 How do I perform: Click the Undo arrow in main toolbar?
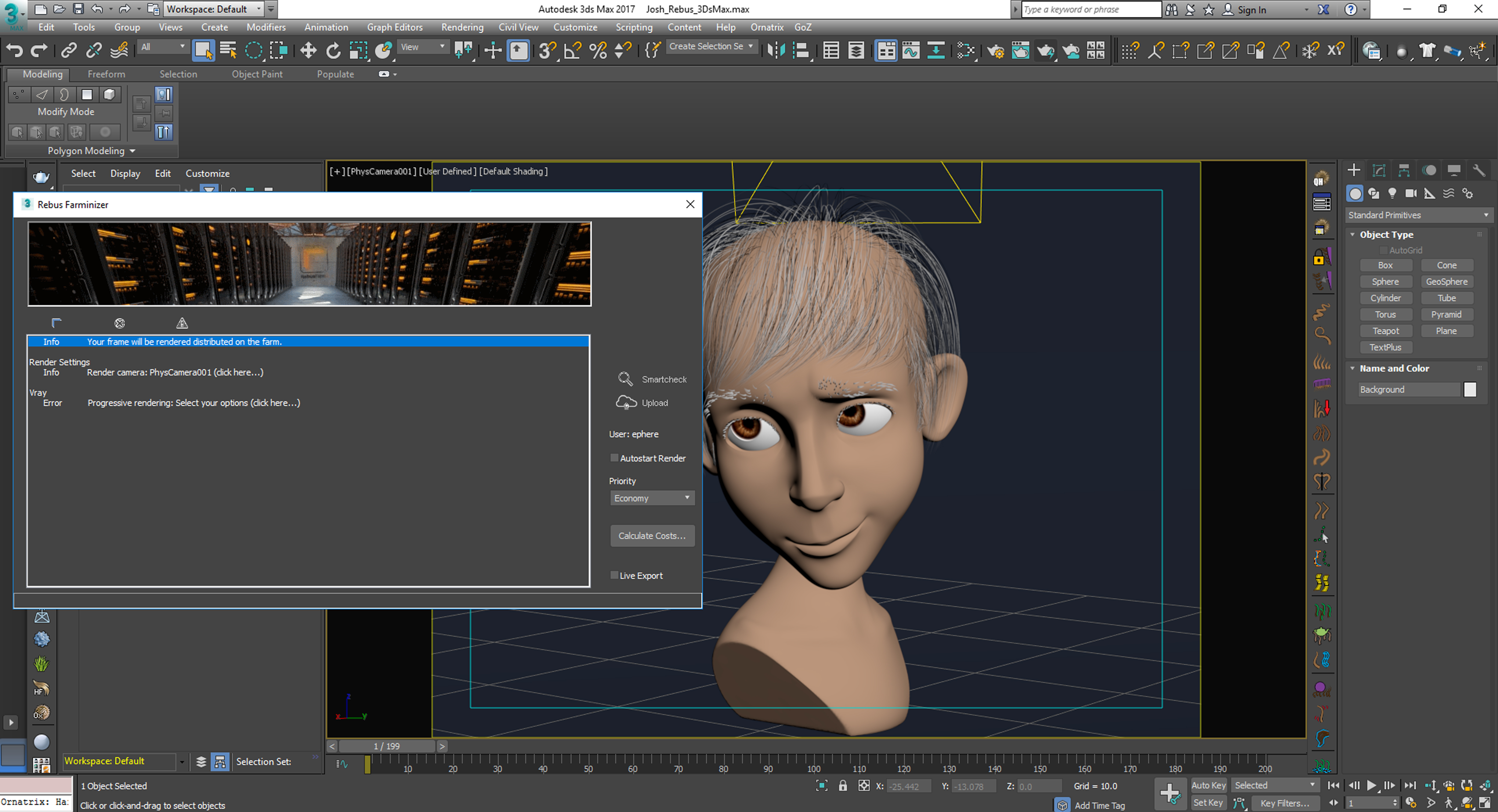coord(15,51)
